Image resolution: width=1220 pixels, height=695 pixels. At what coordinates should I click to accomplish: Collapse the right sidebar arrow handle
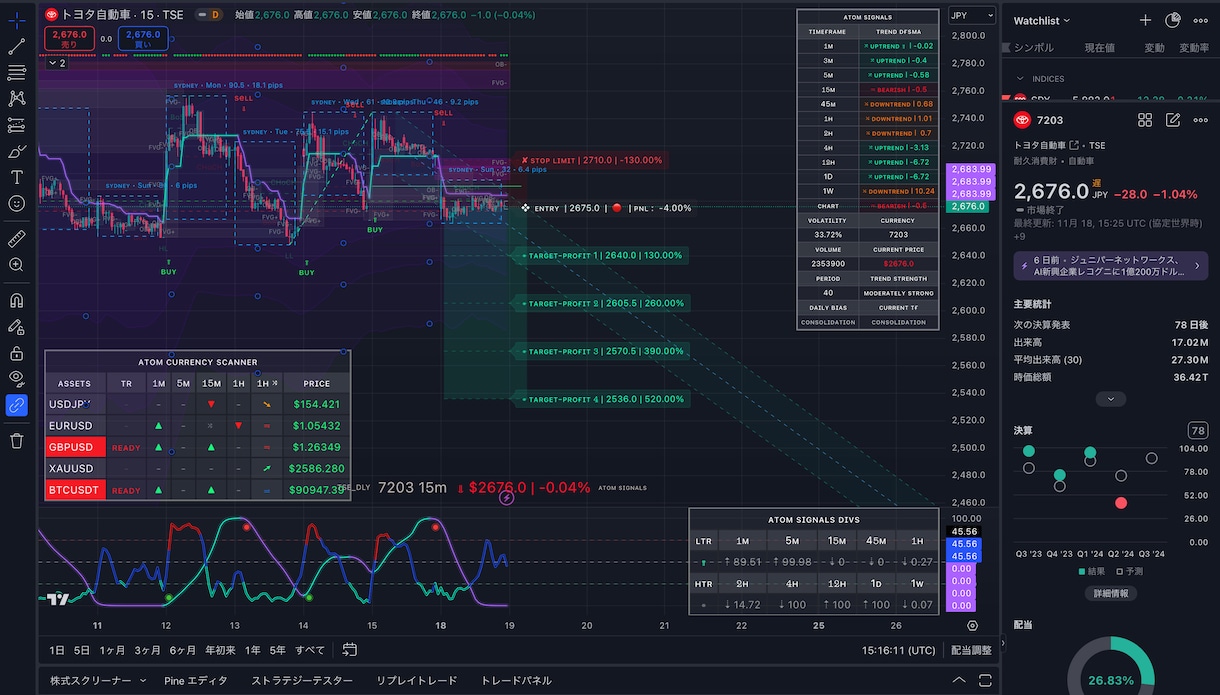tap(1003, 644)
